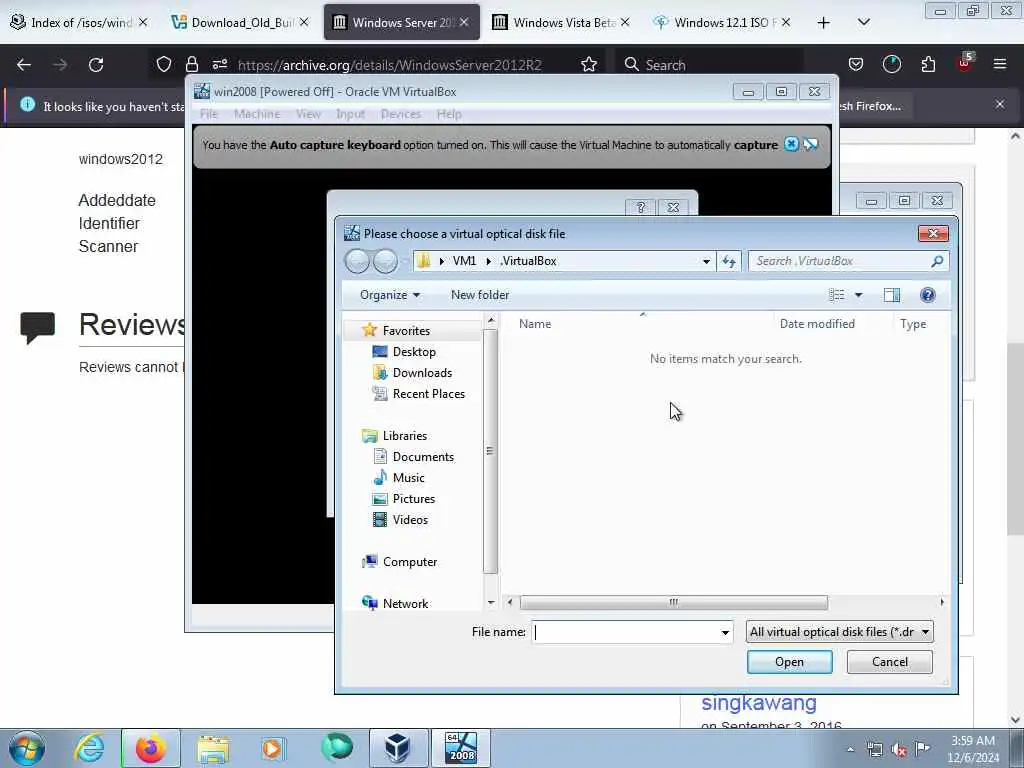Open the VirtualBox Machine menu

coord(257,114)
